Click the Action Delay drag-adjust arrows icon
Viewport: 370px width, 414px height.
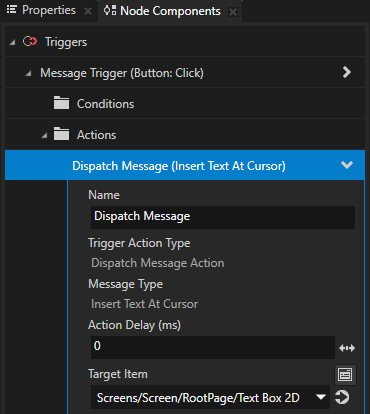pyautogui.click(x=347, y=348)
